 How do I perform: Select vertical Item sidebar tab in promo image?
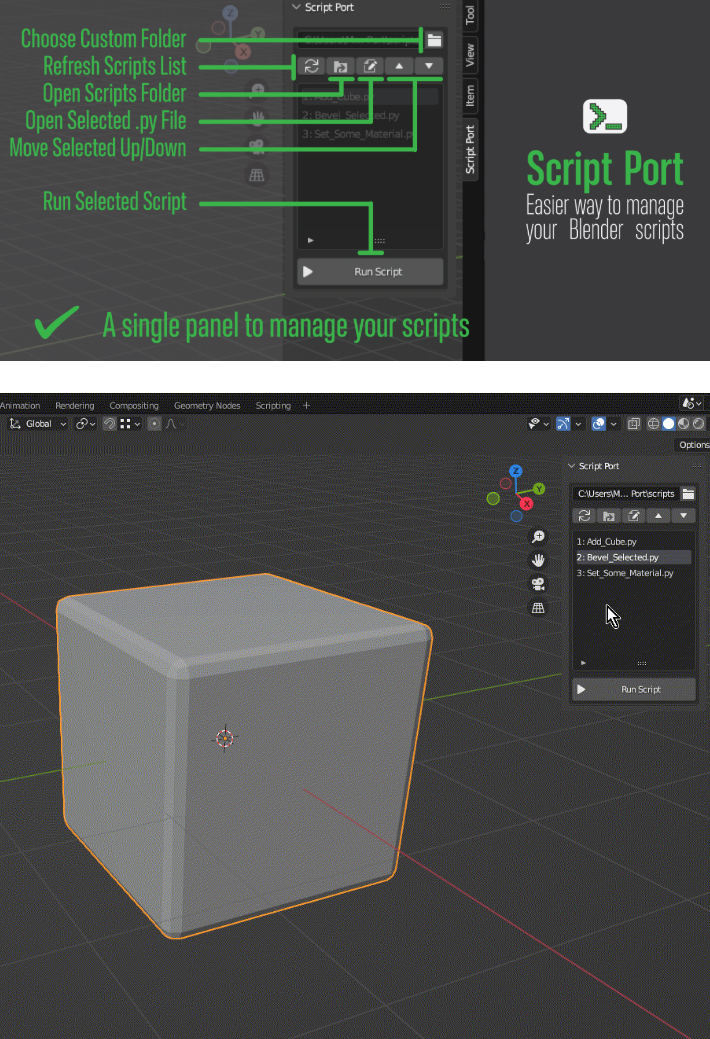[x=470, y=95]
